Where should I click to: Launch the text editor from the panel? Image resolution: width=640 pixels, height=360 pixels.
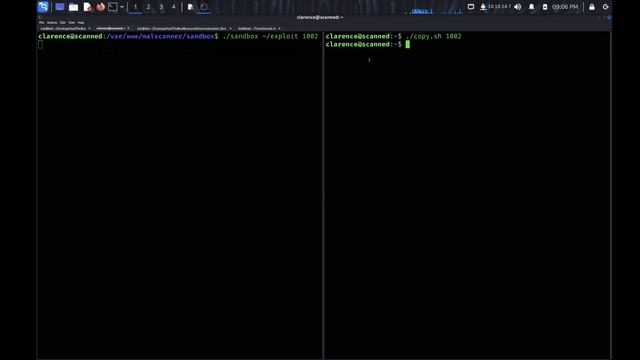click(x=87, y=7)
